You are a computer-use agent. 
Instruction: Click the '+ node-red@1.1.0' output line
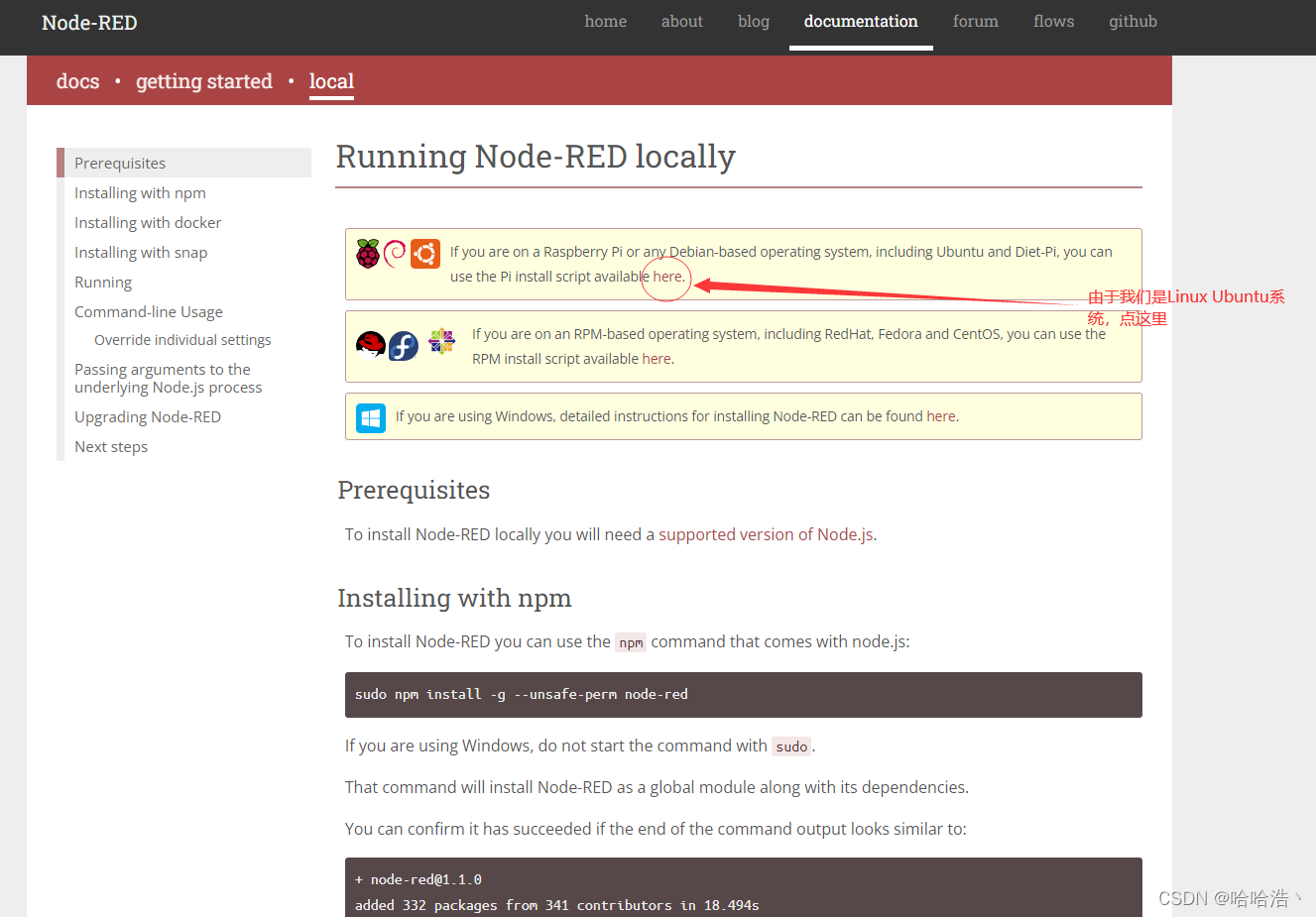(x=419, y=879)
